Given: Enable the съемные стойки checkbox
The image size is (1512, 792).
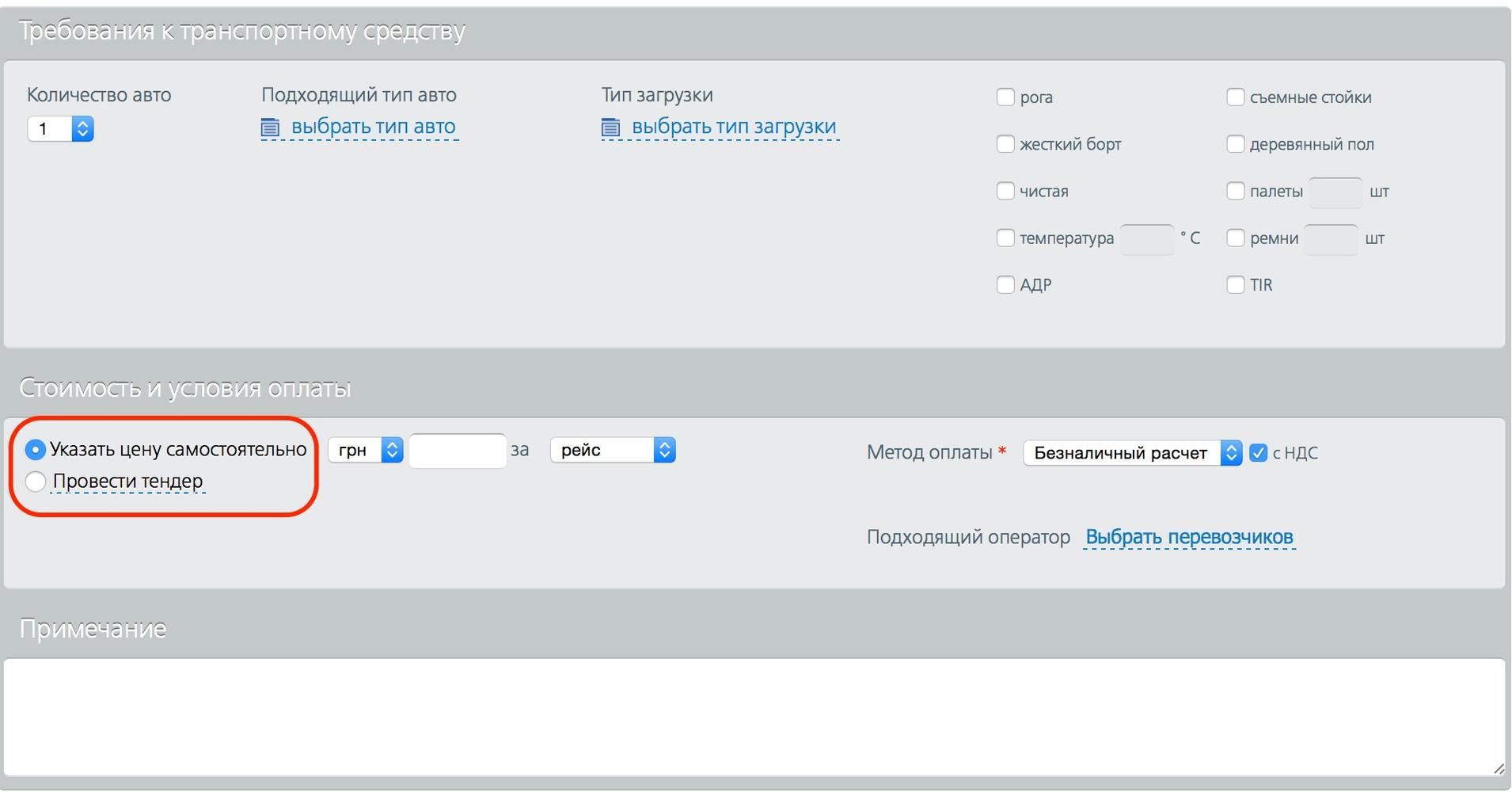Looking at the screenshot, I should pos(1236,97).
